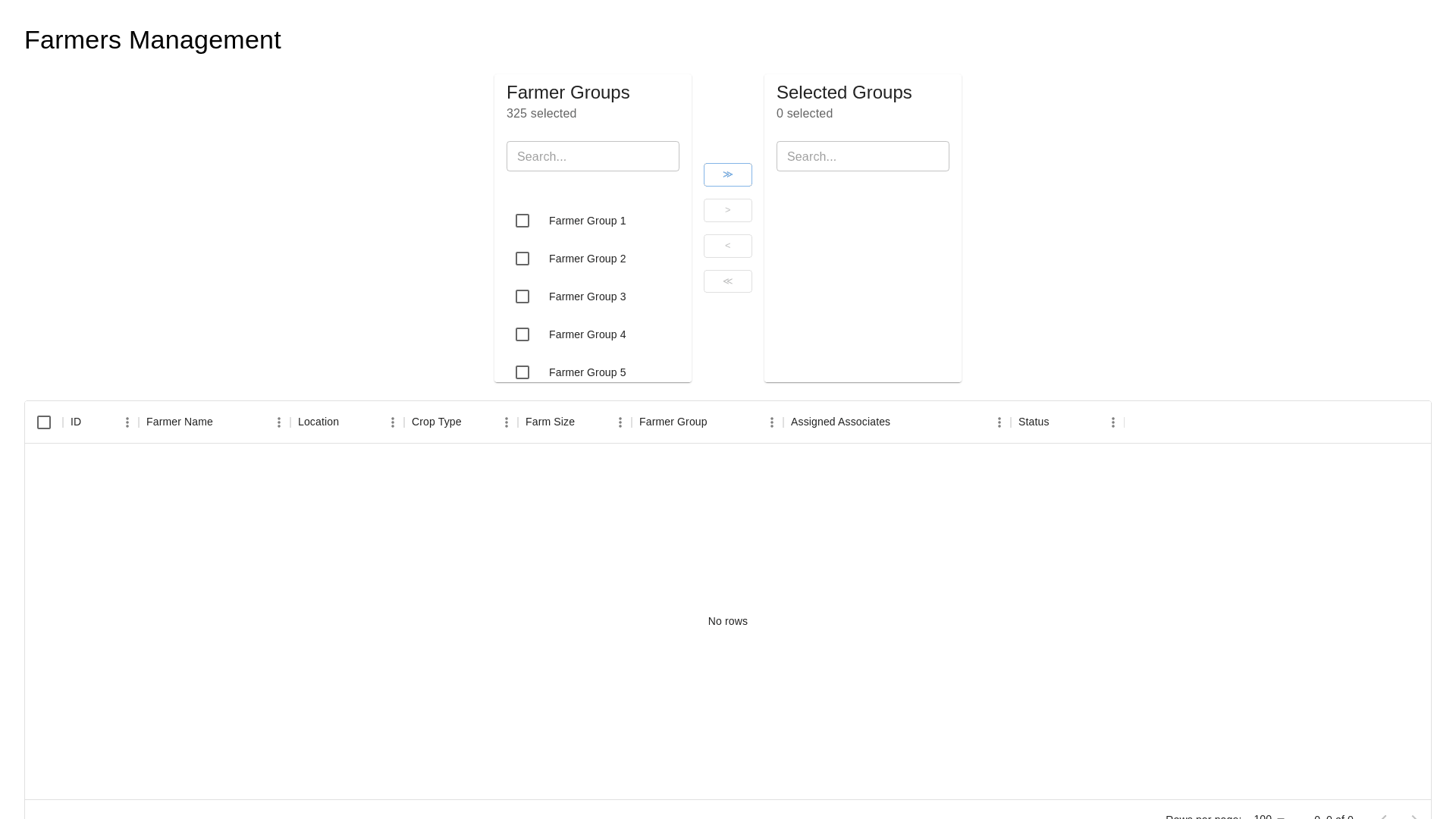Select the Farmer Group 2 list item

tap(588, 259)
